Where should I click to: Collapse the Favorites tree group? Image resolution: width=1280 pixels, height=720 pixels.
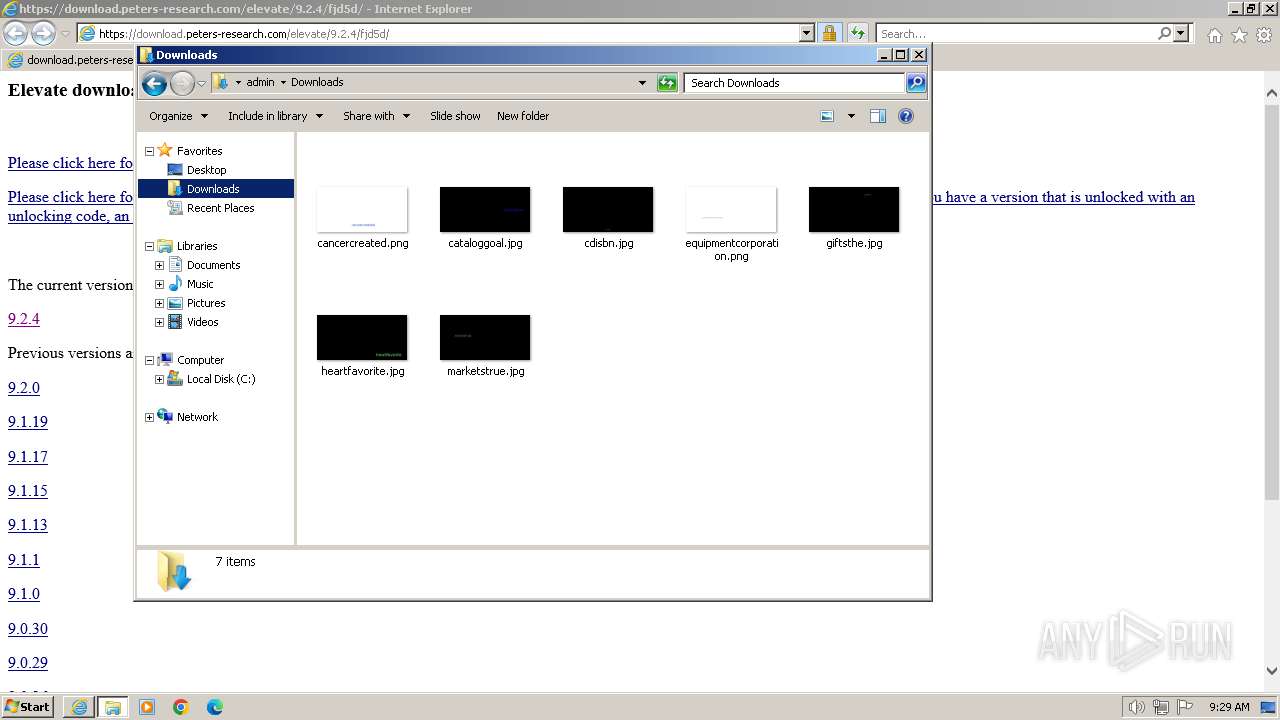(x=150, y=151)
